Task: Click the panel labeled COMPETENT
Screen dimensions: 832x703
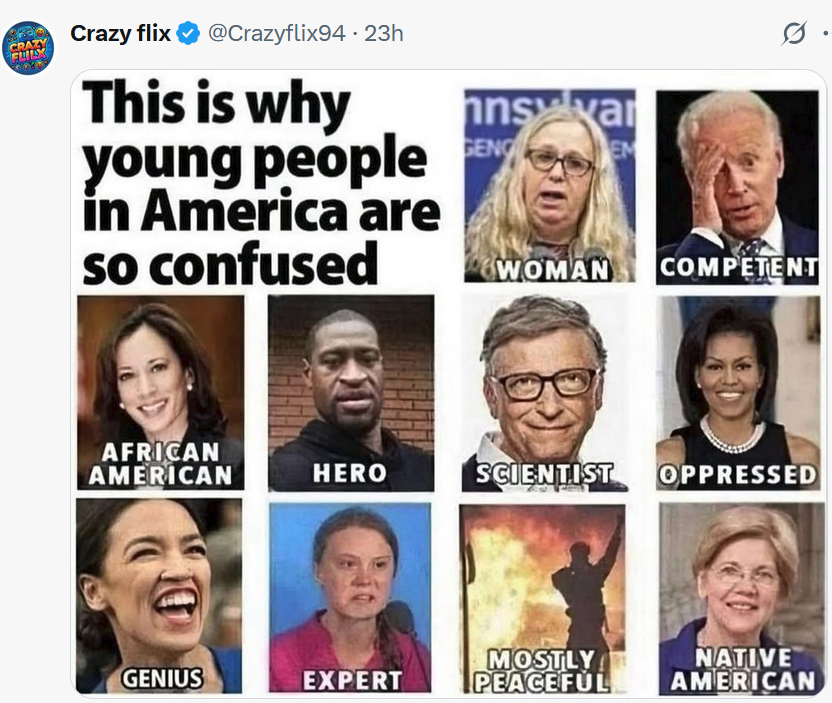Action: pyautogui.click(x=737, y=185)
